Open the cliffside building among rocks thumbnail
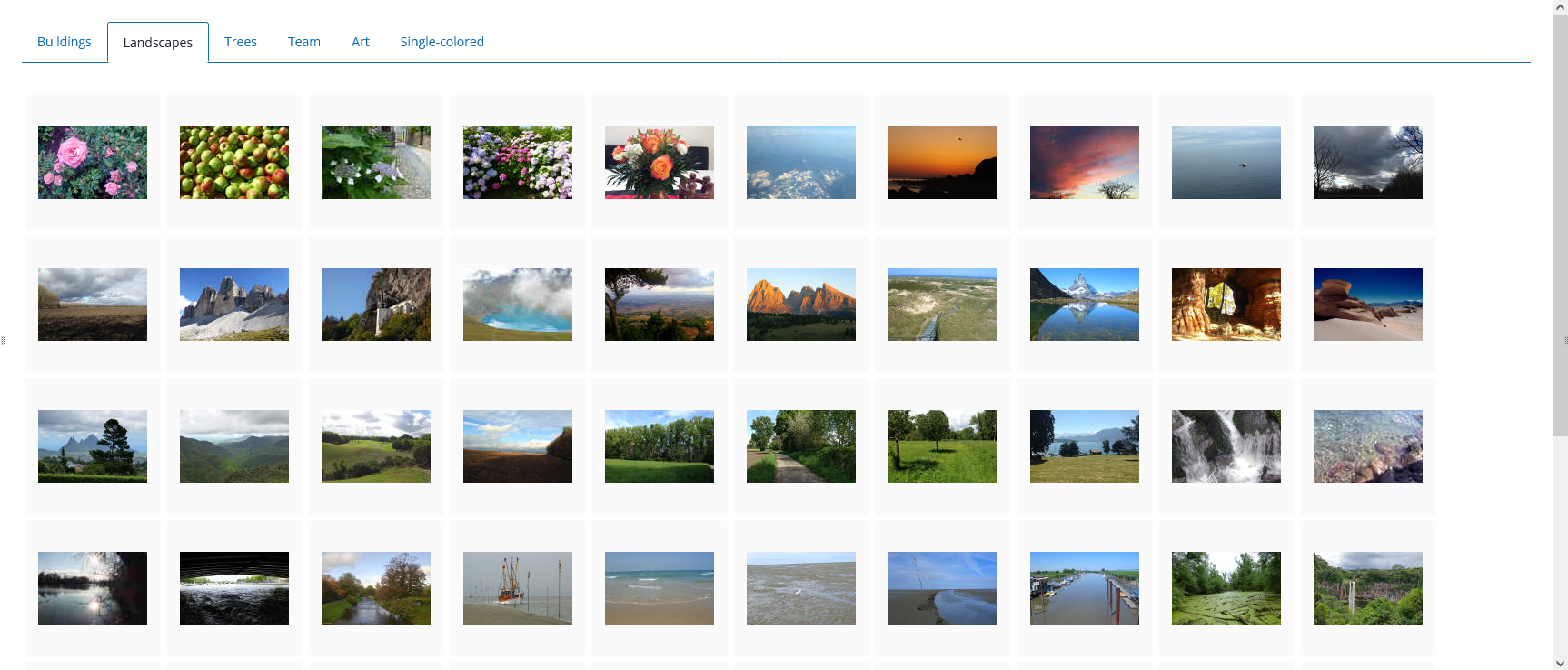Image resolution: width=1568 pixels, height=670 pixels. (376, 305)
